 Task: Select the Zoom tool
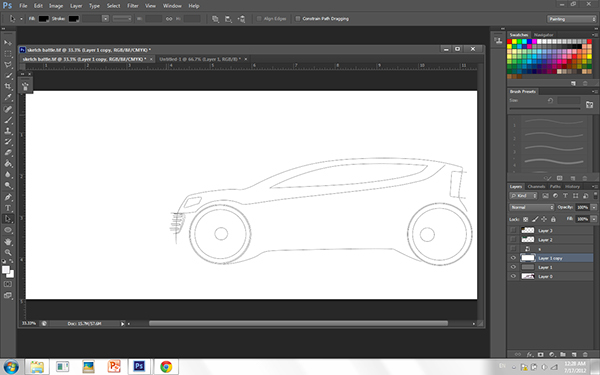click(x=8, y=252)
